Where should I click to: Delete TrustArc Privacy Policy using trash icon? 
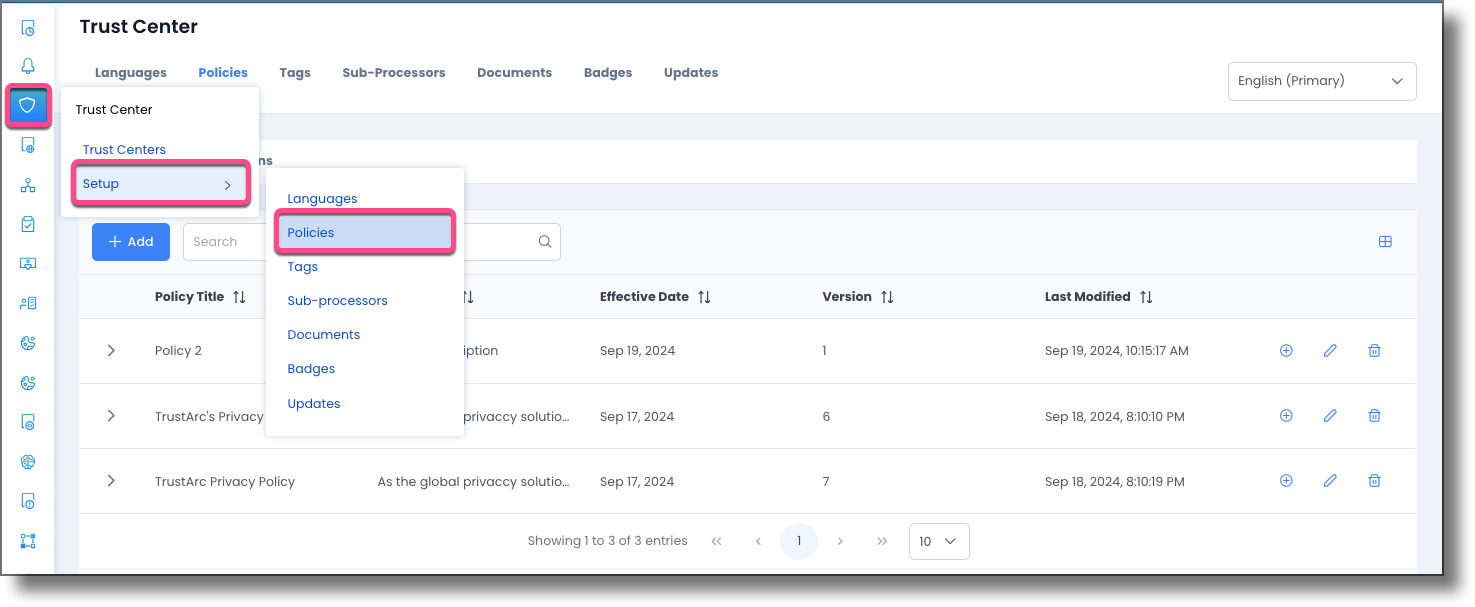[x=1374, y=480]
